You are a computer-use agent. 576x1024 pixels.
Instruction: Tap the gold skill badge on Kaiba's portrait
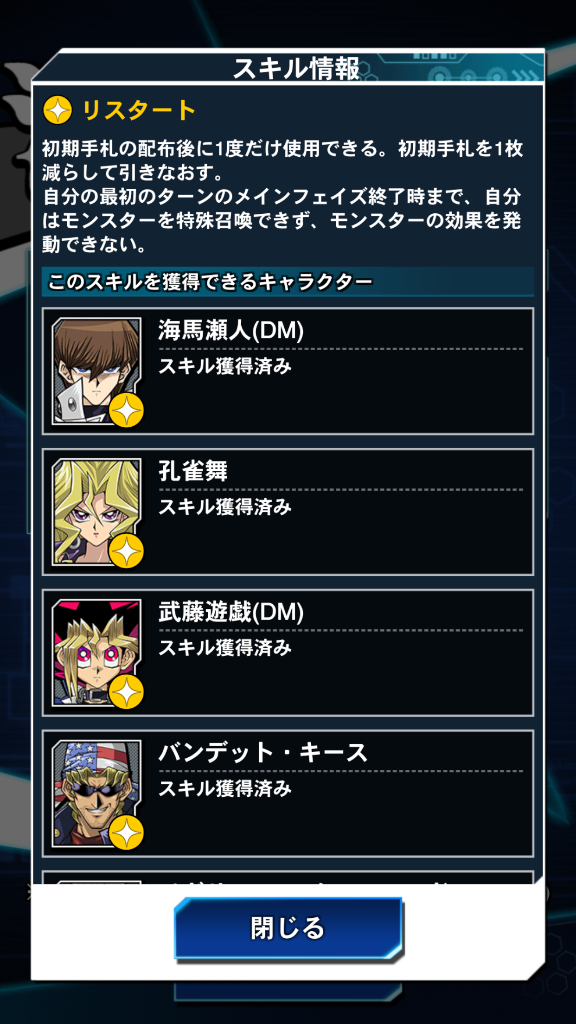pos(126,411)
